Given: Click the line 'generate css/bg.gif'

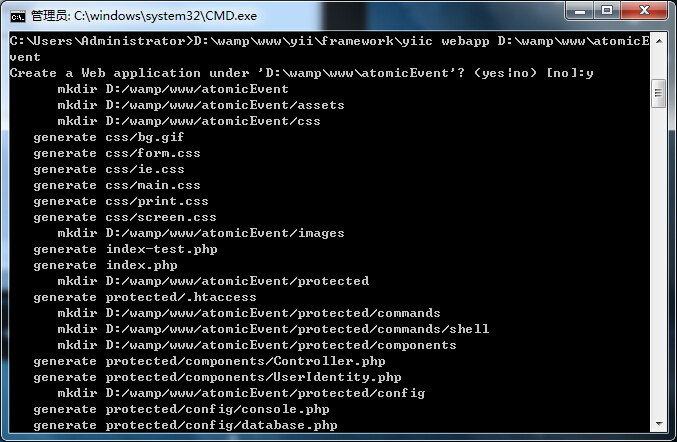Looking at the screenshot, I should coord(109,137).
